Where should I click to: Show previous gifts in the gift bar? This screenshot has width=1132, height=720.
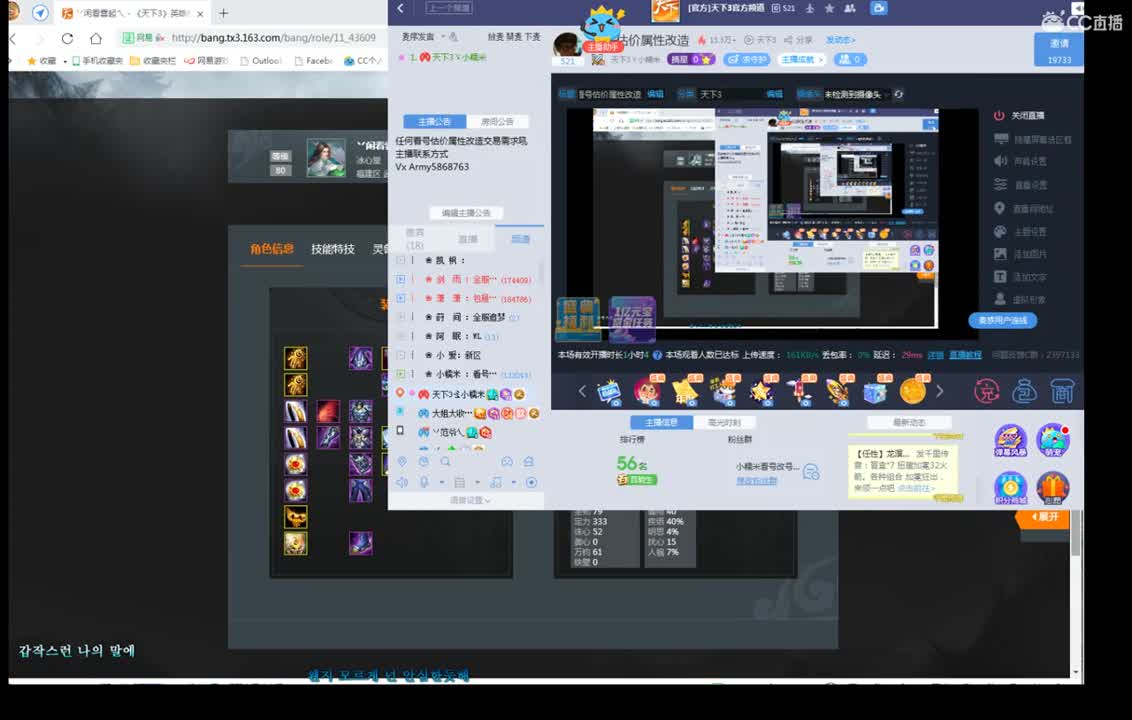pyautogui.click(x=582, y=391)
